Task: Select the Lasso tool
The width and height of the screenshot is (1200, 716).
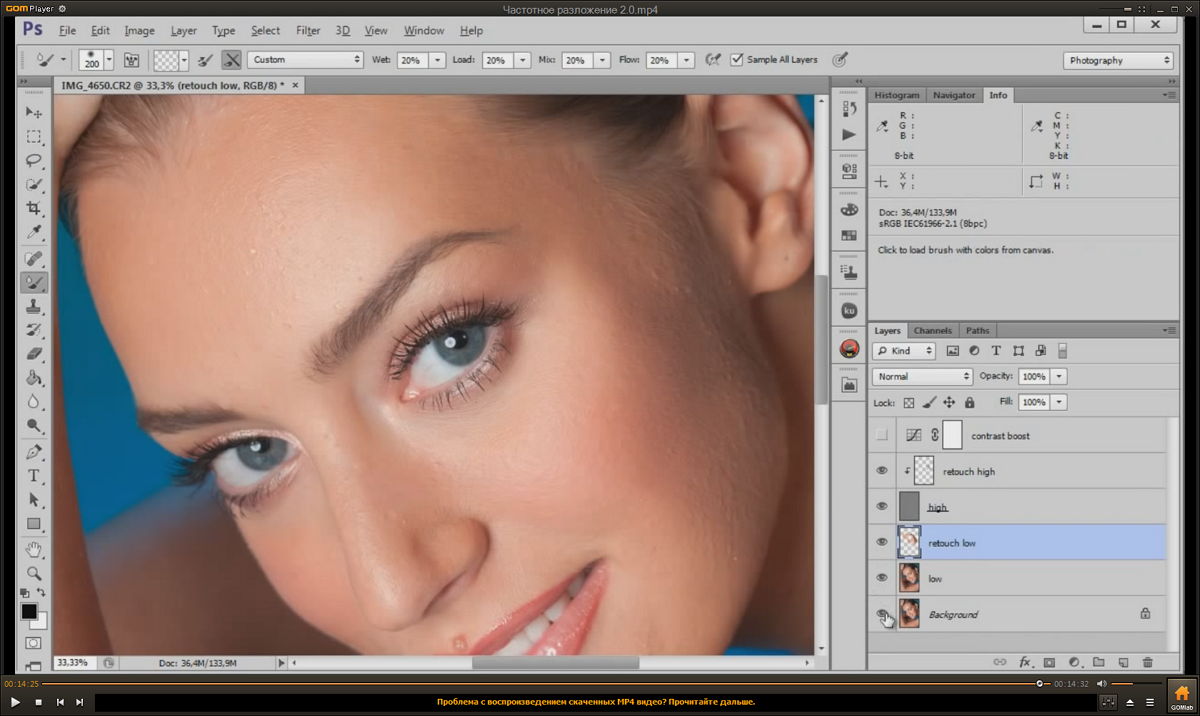Action: tap(34, 160)
